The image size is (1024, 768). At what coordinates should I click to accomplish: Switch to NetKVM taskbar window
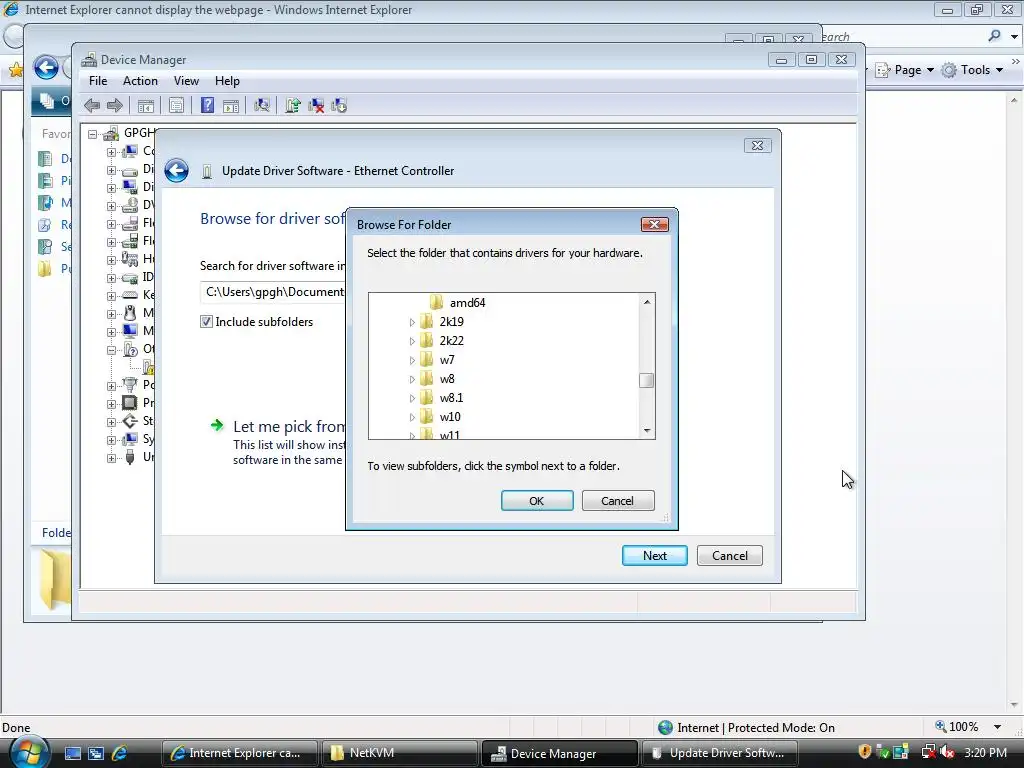click(399, 753)
